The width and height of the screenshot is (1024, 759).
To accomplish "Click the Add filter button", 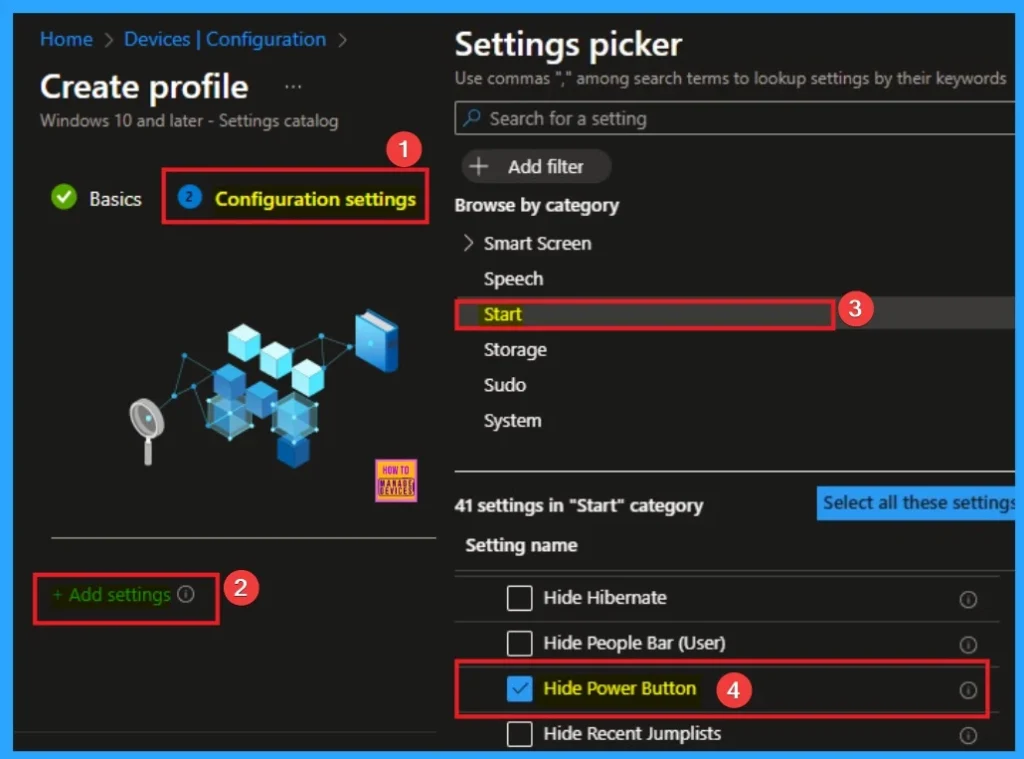I will pyautogui.click(x=536, y=167).
